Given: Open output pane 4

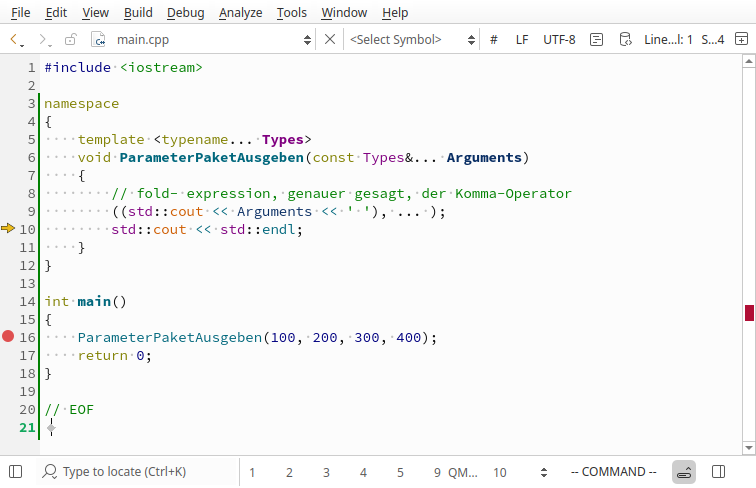Looking at the screenshot, I should tap(363, 473).
